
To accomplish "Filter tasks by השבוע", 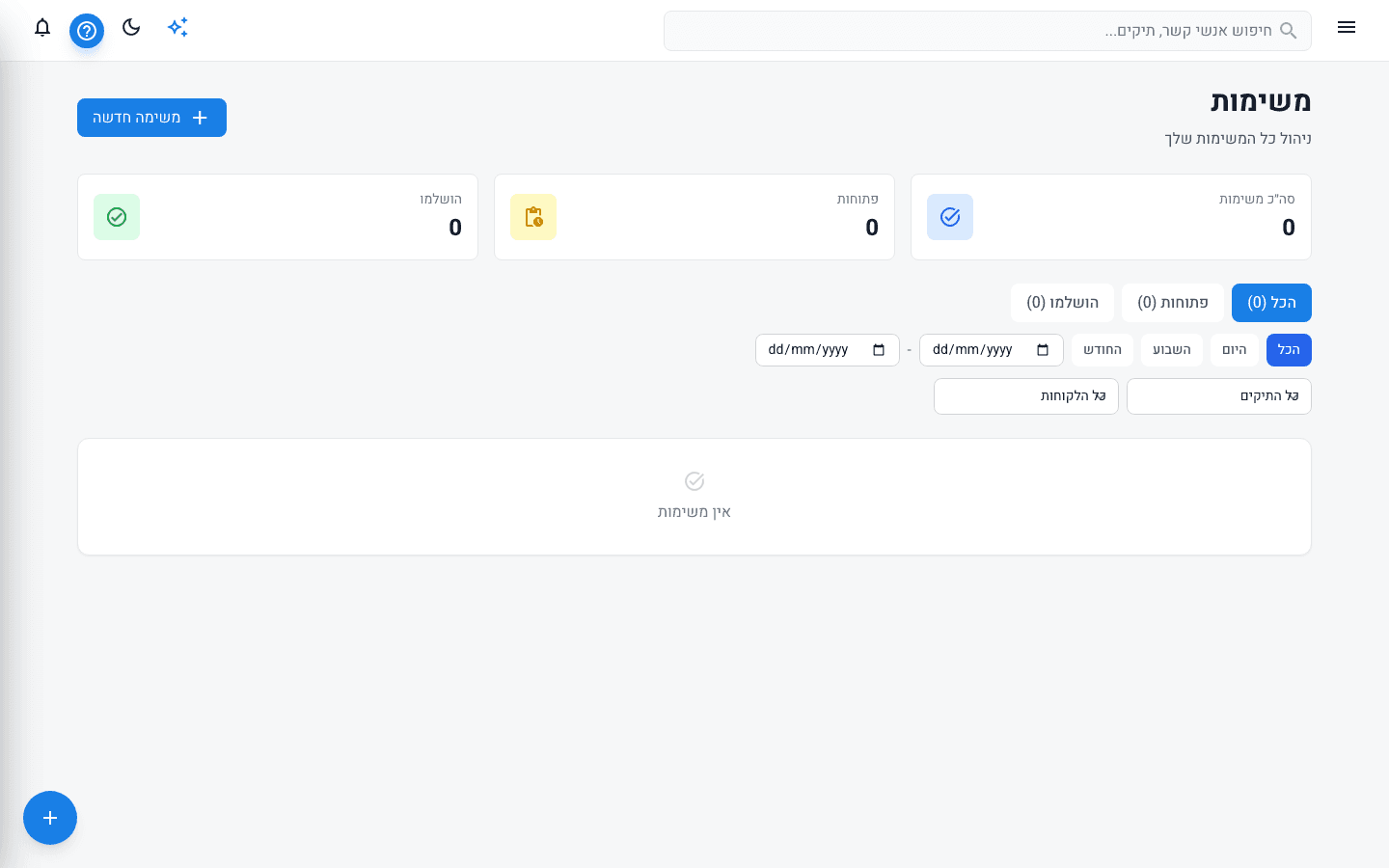I will point(1171,350).
